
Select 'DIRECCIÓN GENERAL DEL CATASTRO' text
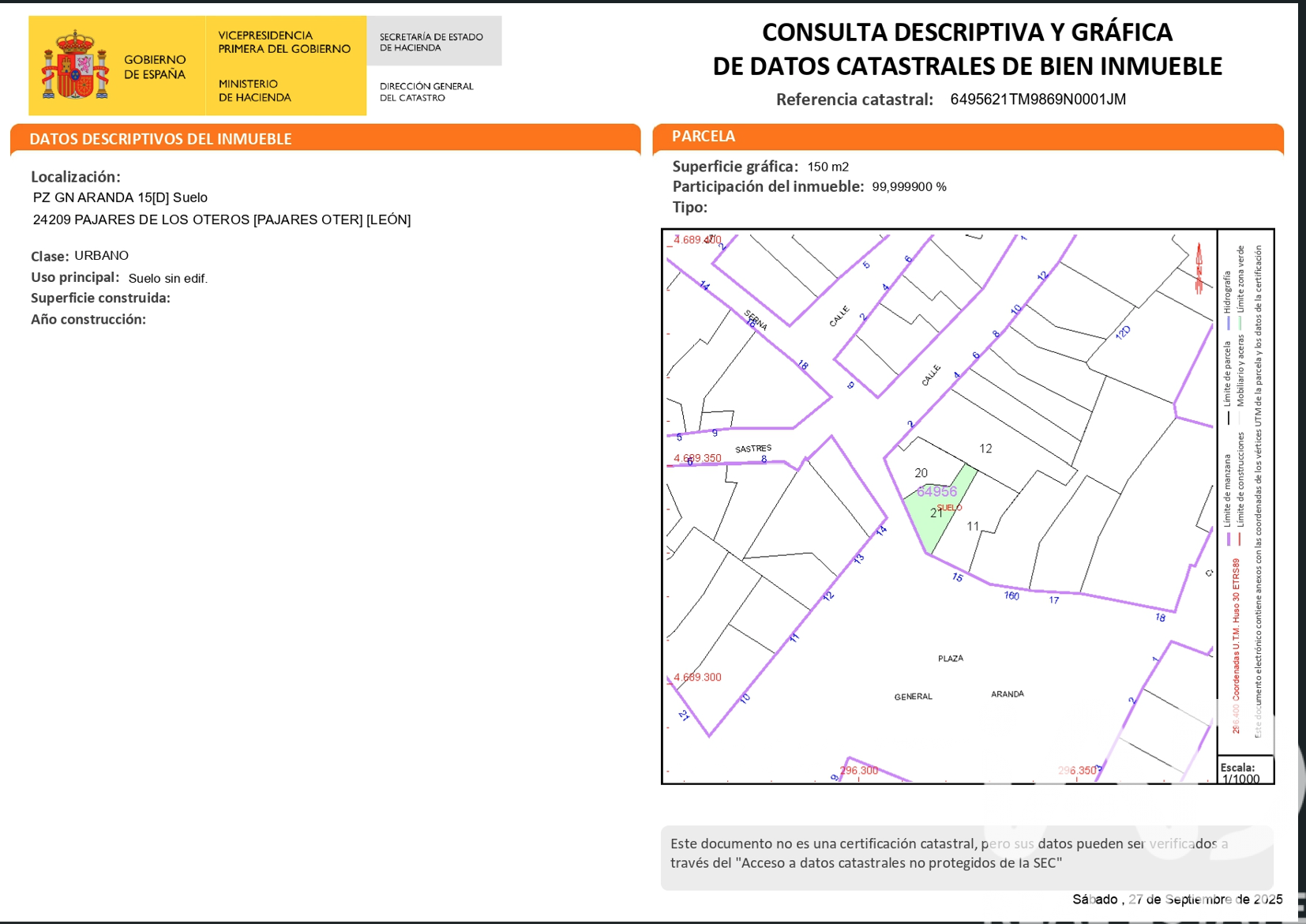pyautogui.click(x=426, y=92)
